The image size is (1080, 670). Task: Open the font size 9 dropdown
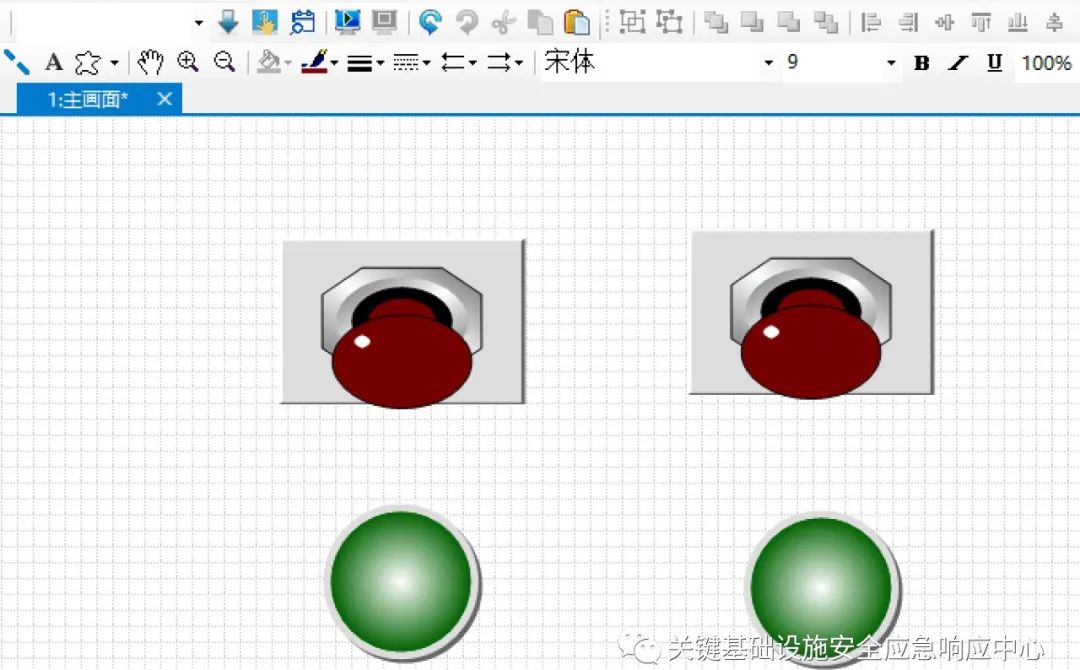tap(891, 63)
